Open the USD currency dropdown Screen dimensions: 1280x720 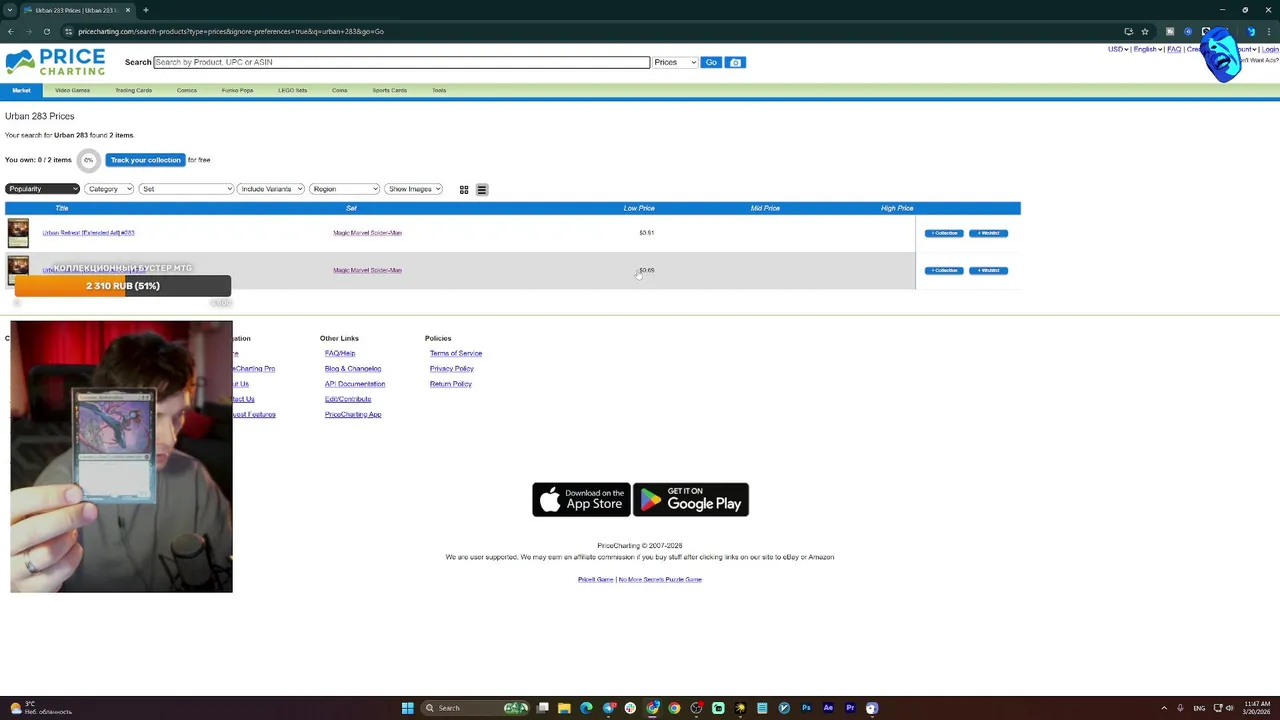[1118, 49]
